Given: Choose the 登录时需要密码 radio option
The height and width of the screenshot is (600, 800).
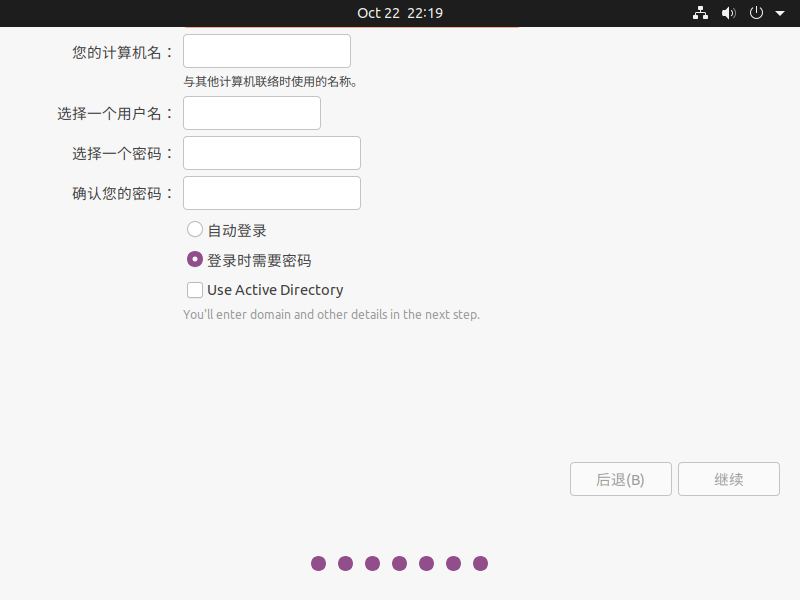Looking at the screenshot, I should pyautogui.click(x=195, y=260).
